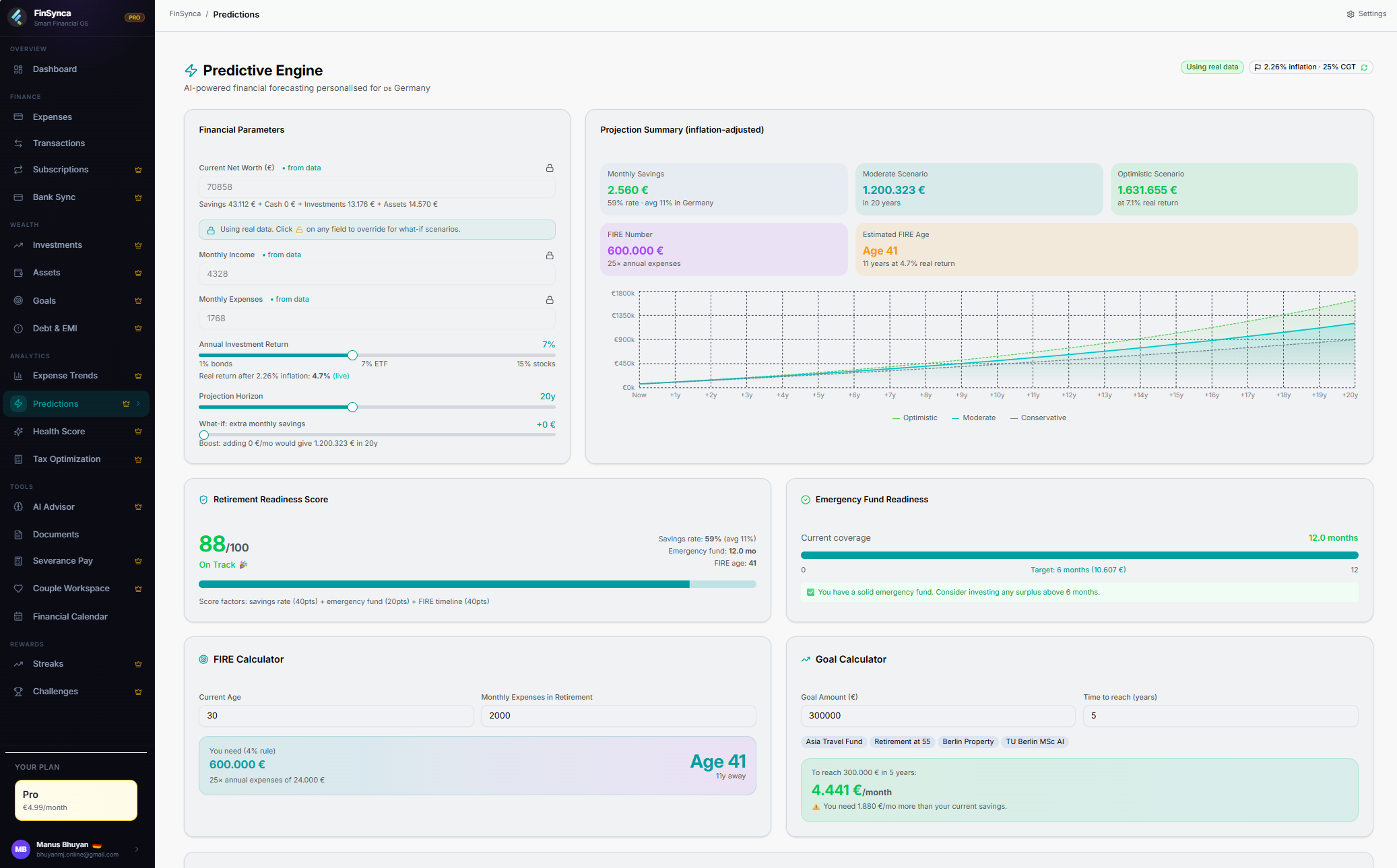Open Tax Optimization in sidebar
This screenshot has width=1397, height=868.
(67, 459)
